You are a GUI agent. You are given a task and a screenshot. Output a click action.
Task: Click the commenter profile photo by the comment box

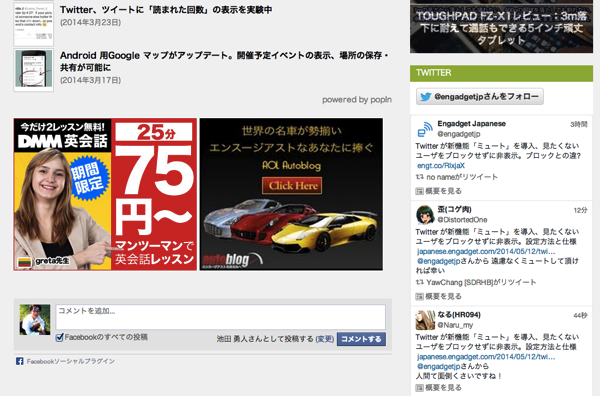coord(35,320)
